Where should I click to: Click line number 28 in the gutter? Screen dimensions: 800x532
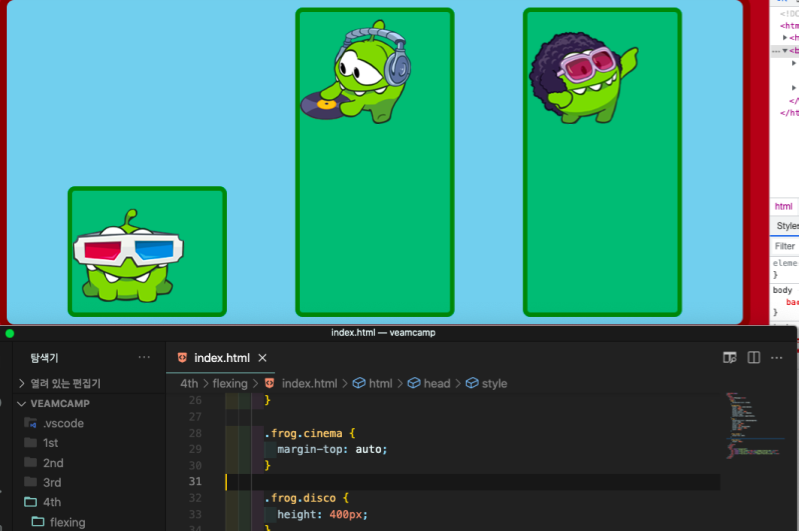pyautogui.click(x=195, y=433)
